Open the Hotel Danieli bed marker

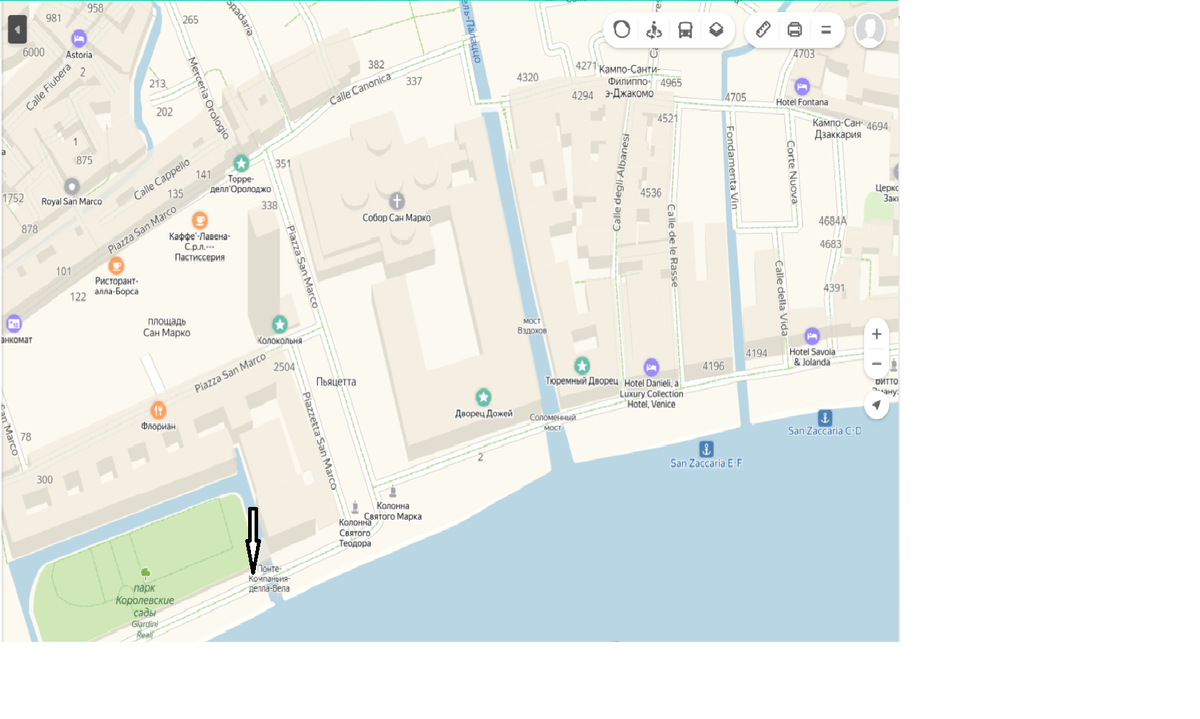pyautogui.click(x=651, y=368)
